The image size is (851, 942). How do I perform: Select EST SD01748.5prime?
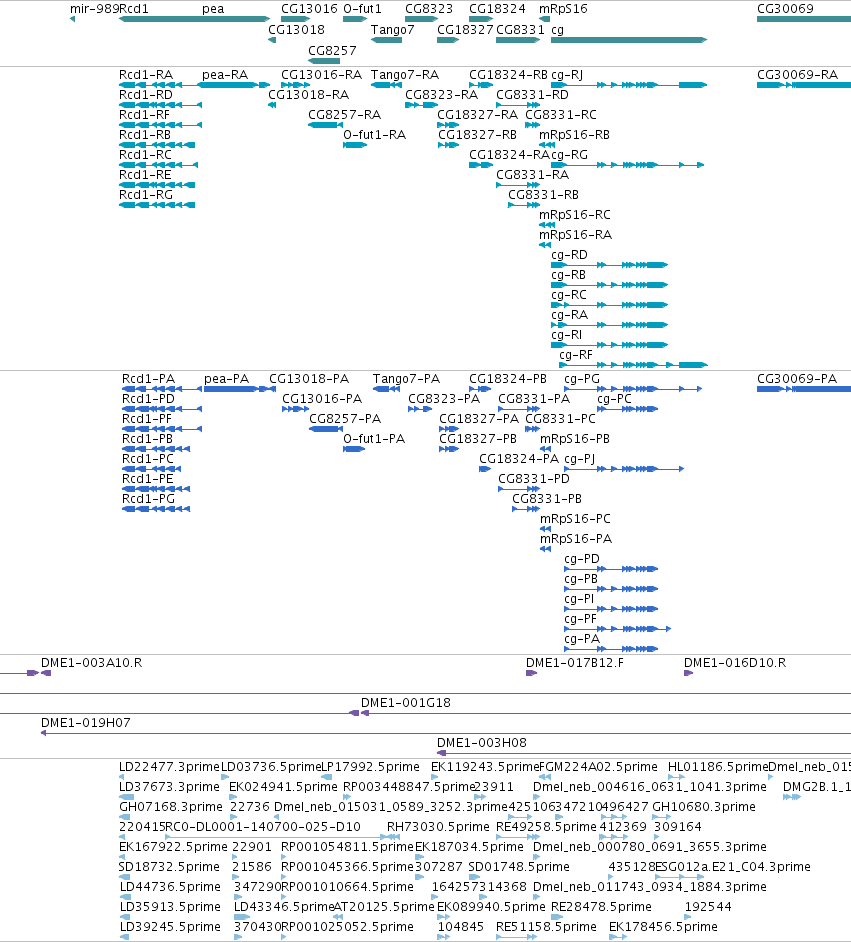coord(519,867)
